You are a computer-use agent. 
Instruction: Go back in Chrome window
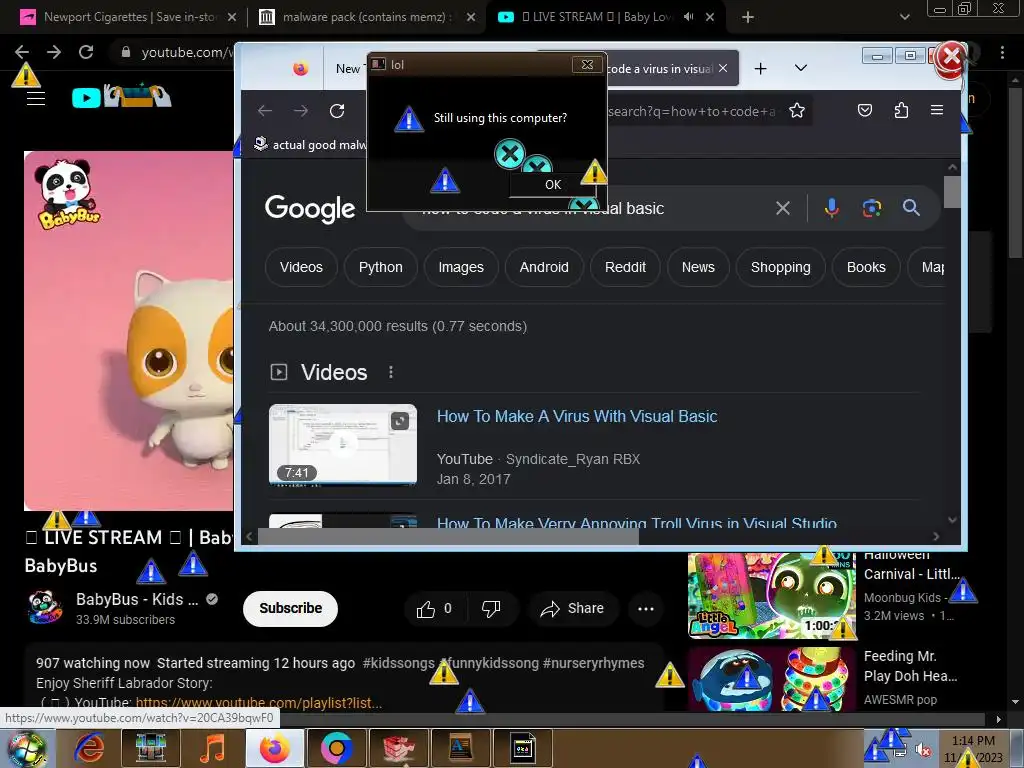[22, 52]
